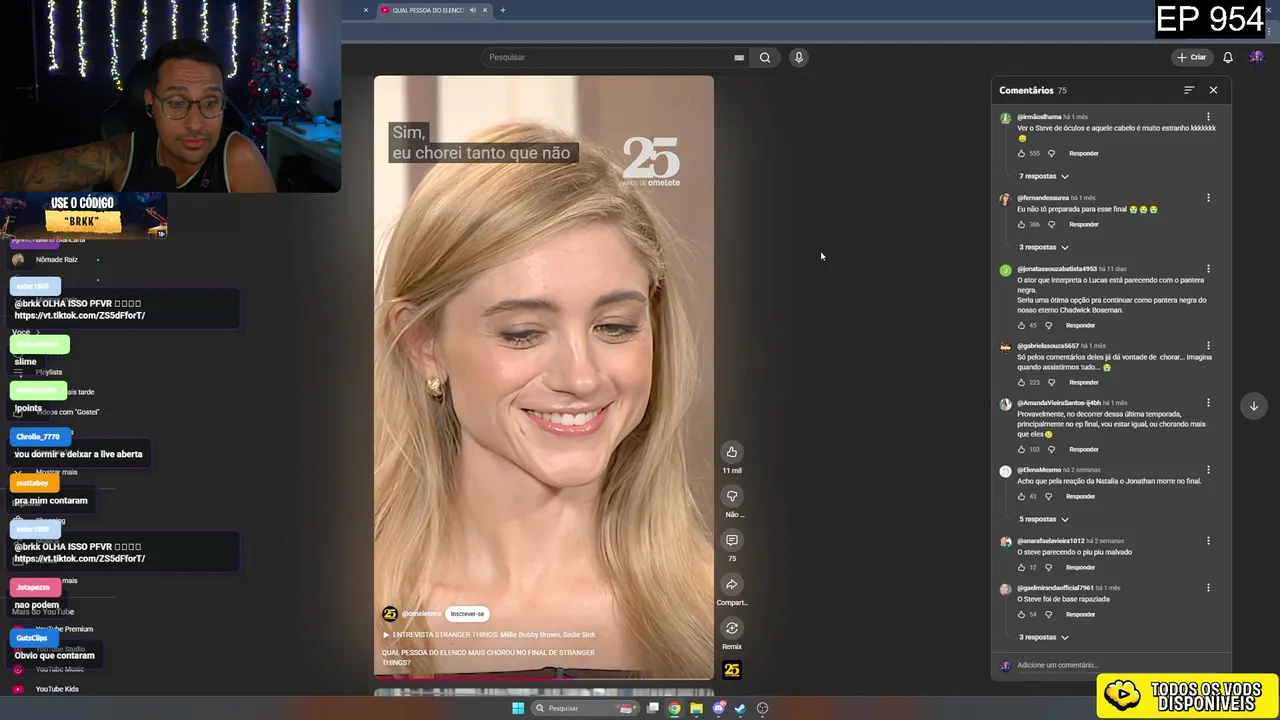Dislike the @gaelmirandaofficial7961 comment
This screenshot has width=1280, height=720.
(x=1048, y=614)
